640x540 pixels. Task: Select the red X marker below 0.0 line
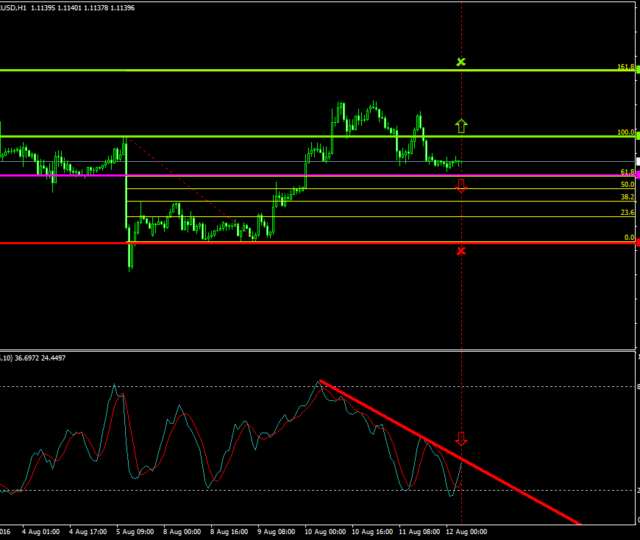[461, 251]
